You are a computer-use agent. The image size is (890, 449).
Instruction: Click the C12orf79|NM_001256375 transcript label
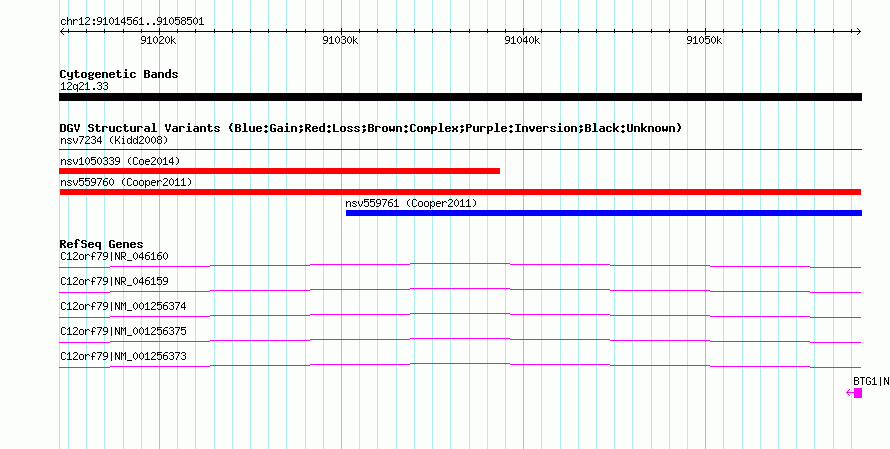[x=123, y=331]
